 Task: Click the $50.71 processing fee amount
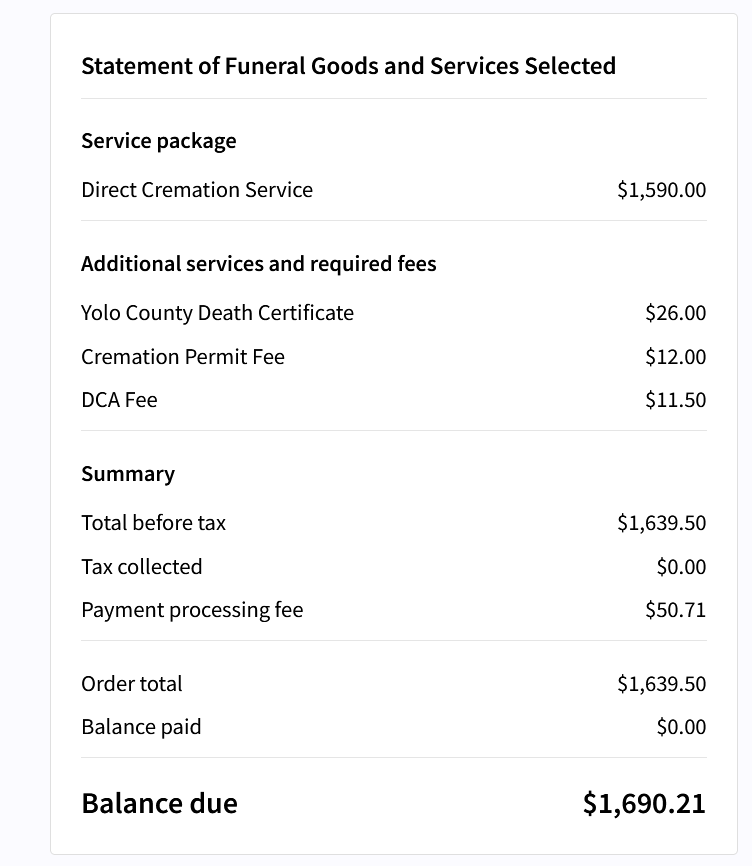[675, 610]
